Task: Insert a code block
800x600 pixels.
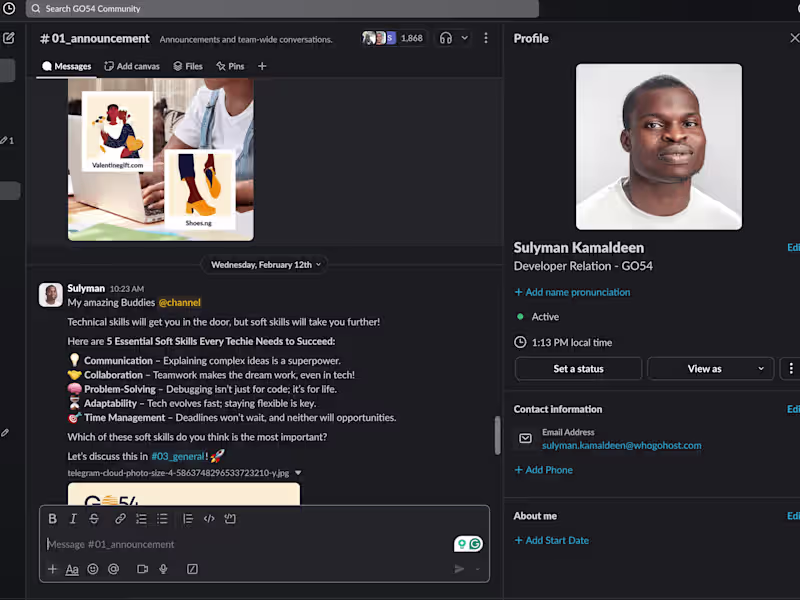Action: [x=230, y=519]
